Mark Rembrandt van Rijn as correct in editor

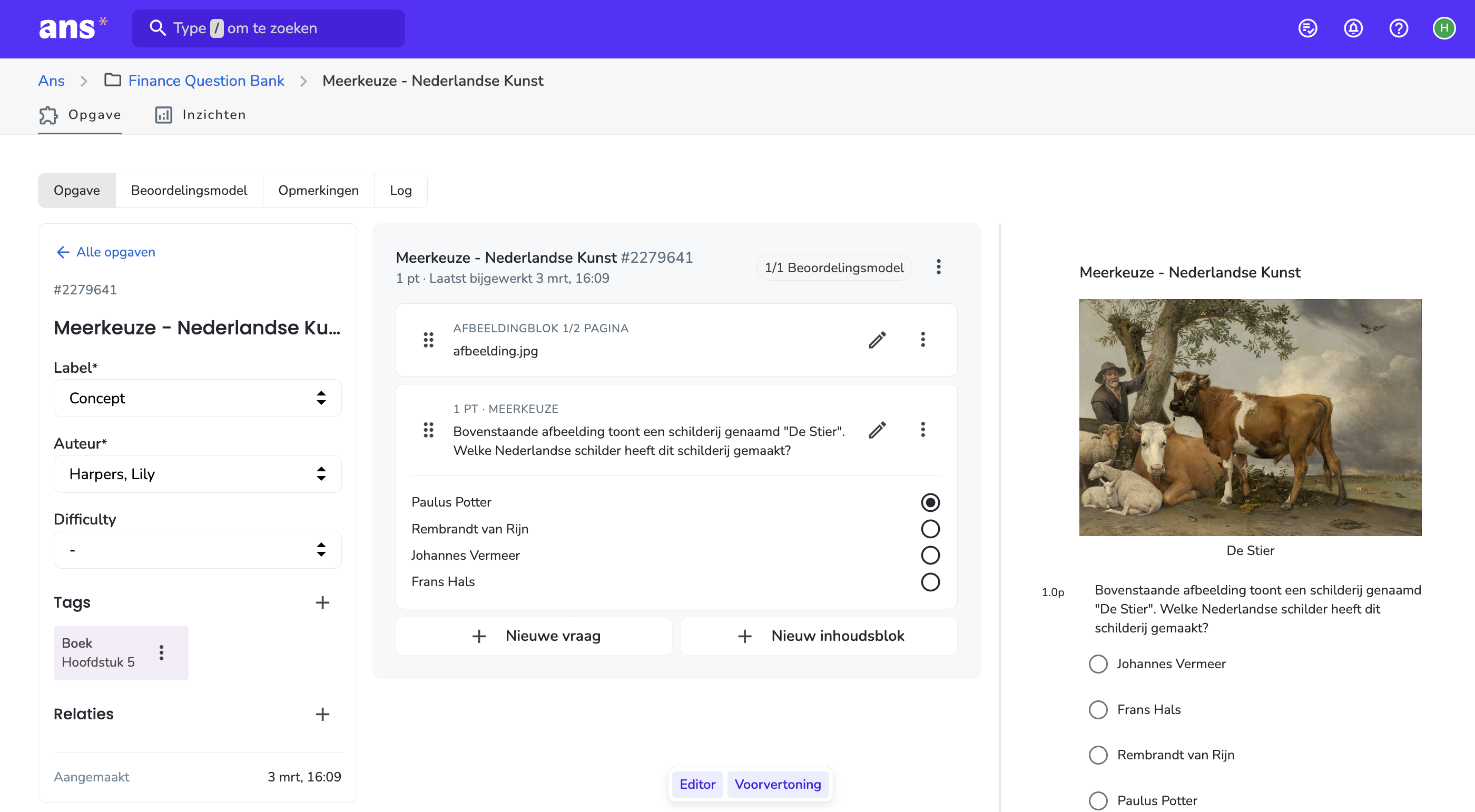(x=930, y=529)
